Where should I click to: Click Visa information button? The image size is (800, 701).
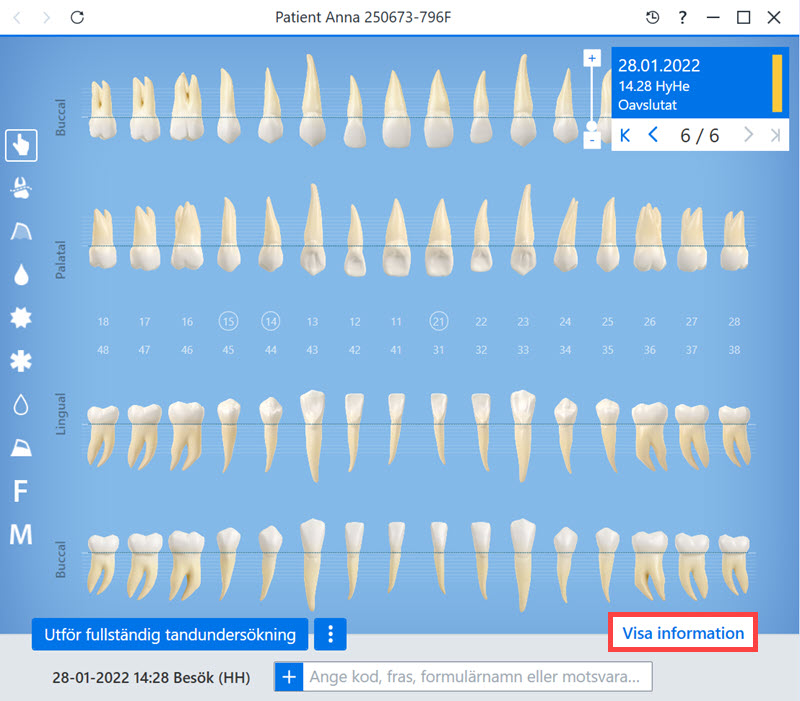coord(683,633)
